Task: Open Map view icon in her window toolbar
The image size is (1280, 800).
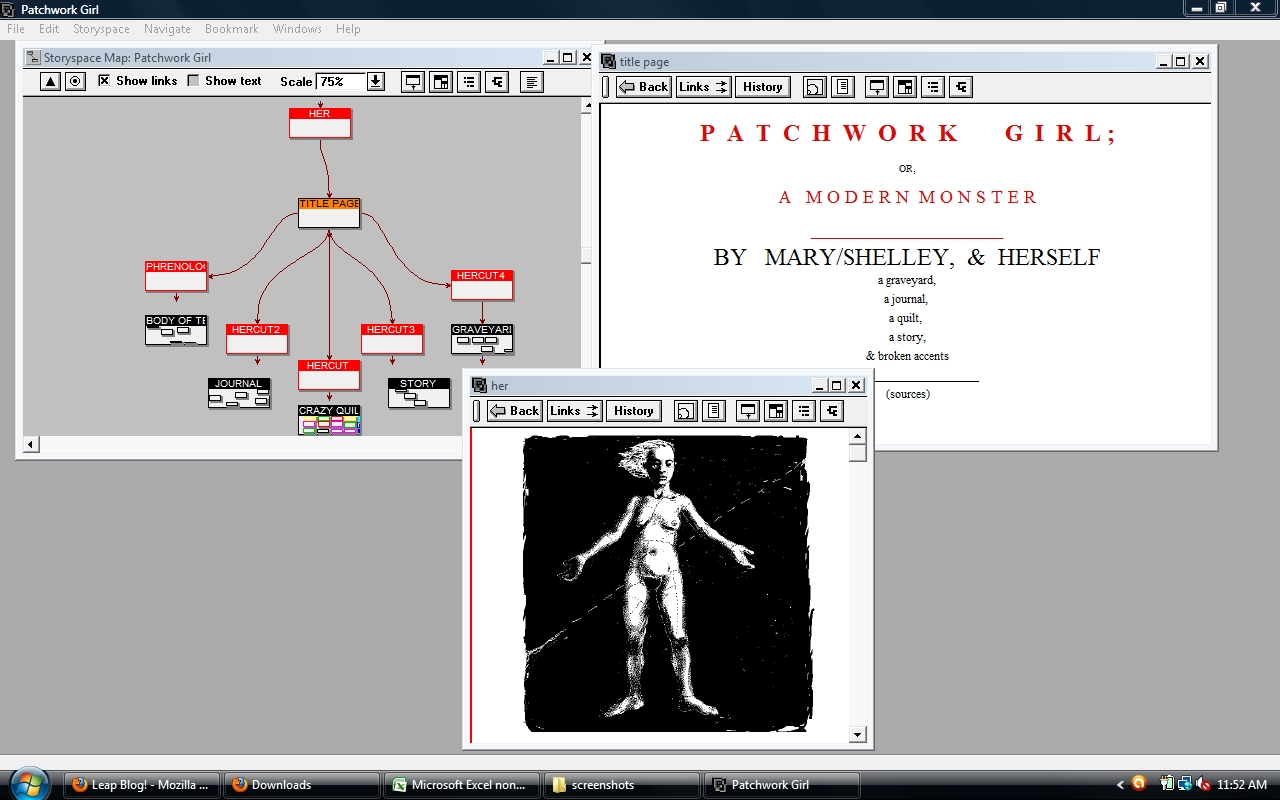Action: (x=748, y=411)
